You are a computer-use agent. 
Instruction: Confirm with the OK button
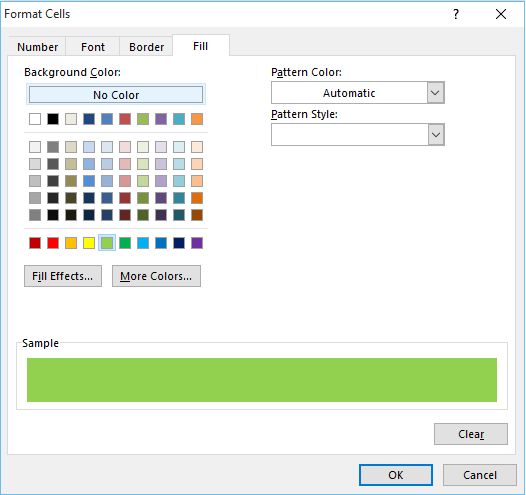tap(396, 475)
